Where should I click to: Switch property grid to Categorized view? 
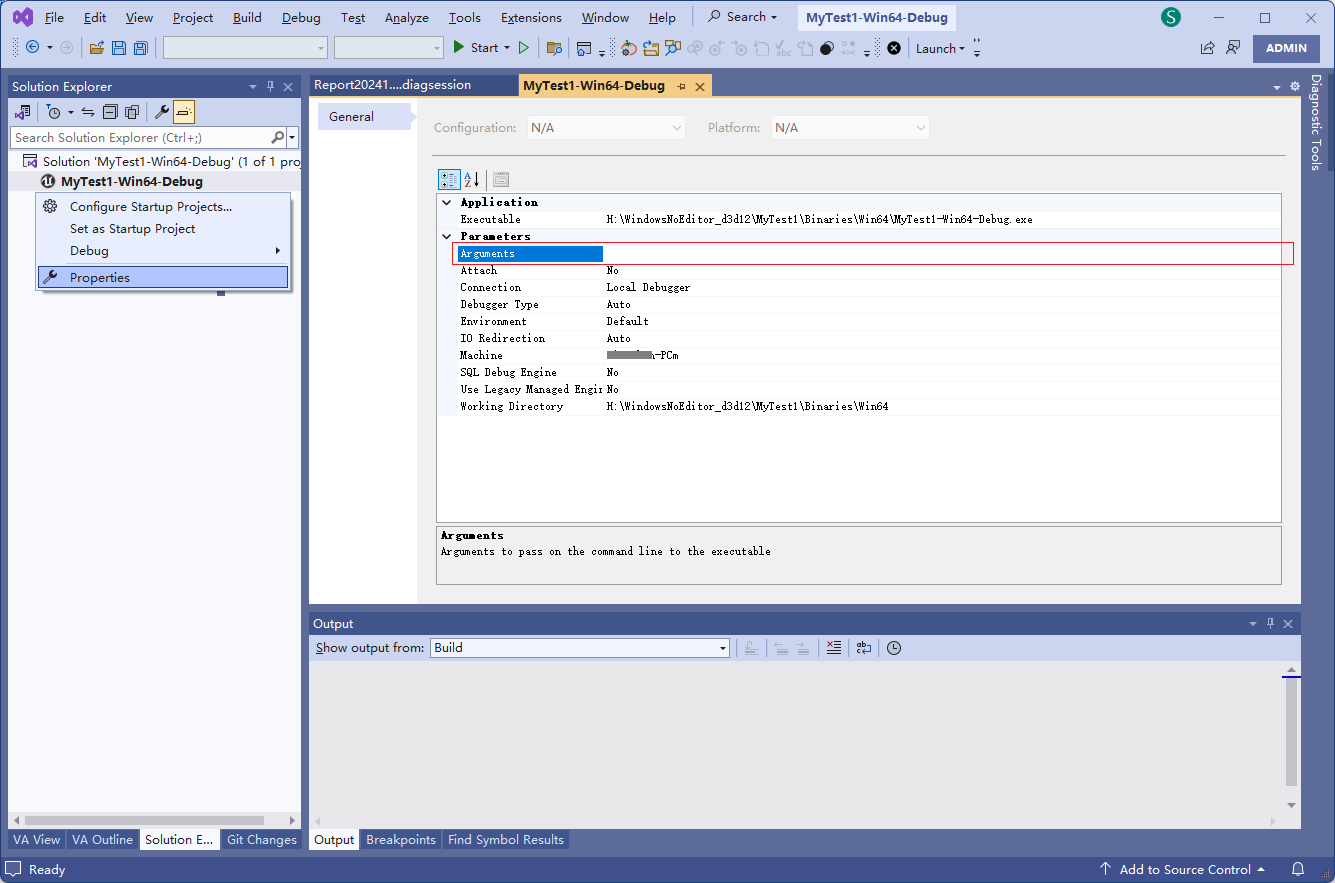pyautogui.click(x=449, y=180)
